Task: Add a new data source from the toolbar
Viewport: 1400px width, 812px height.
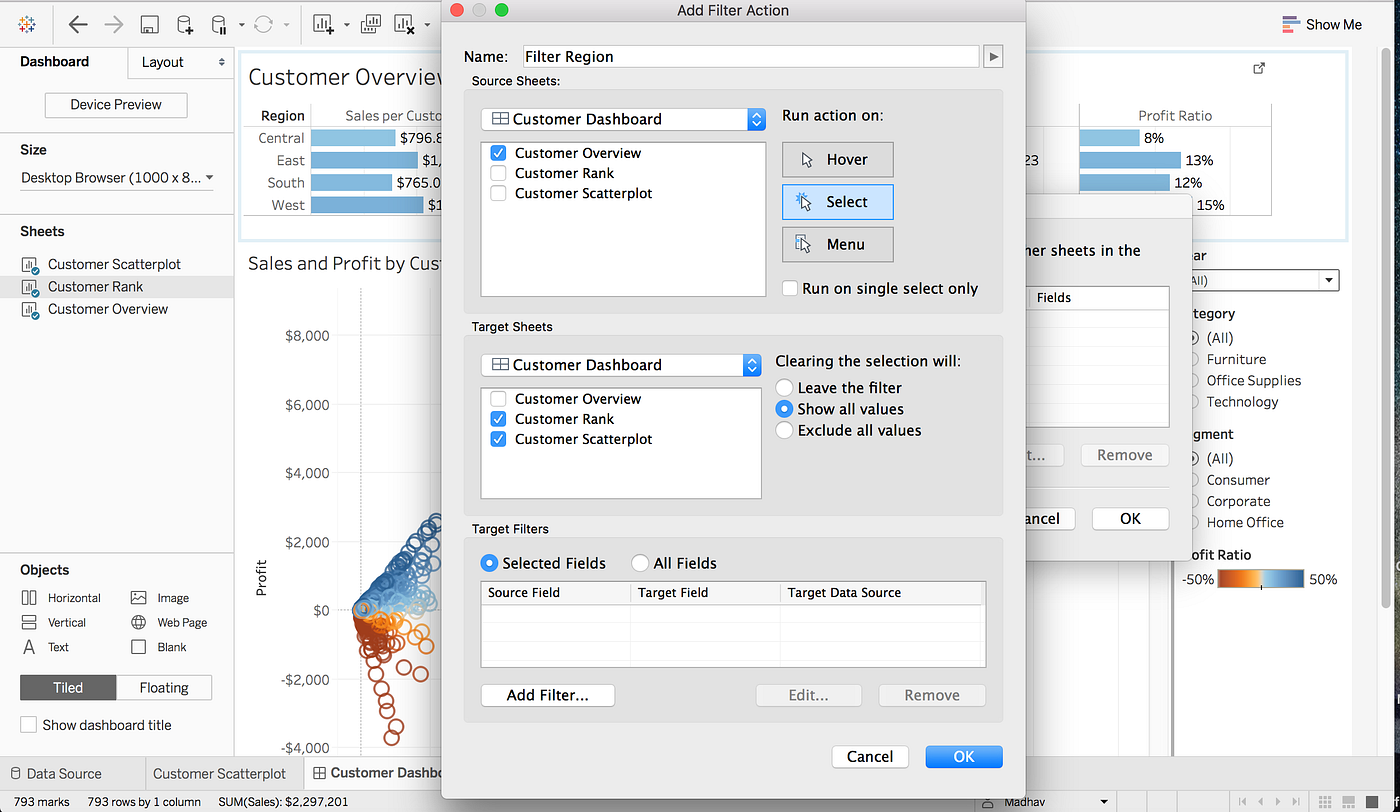Action: click(x=185, y=25)
